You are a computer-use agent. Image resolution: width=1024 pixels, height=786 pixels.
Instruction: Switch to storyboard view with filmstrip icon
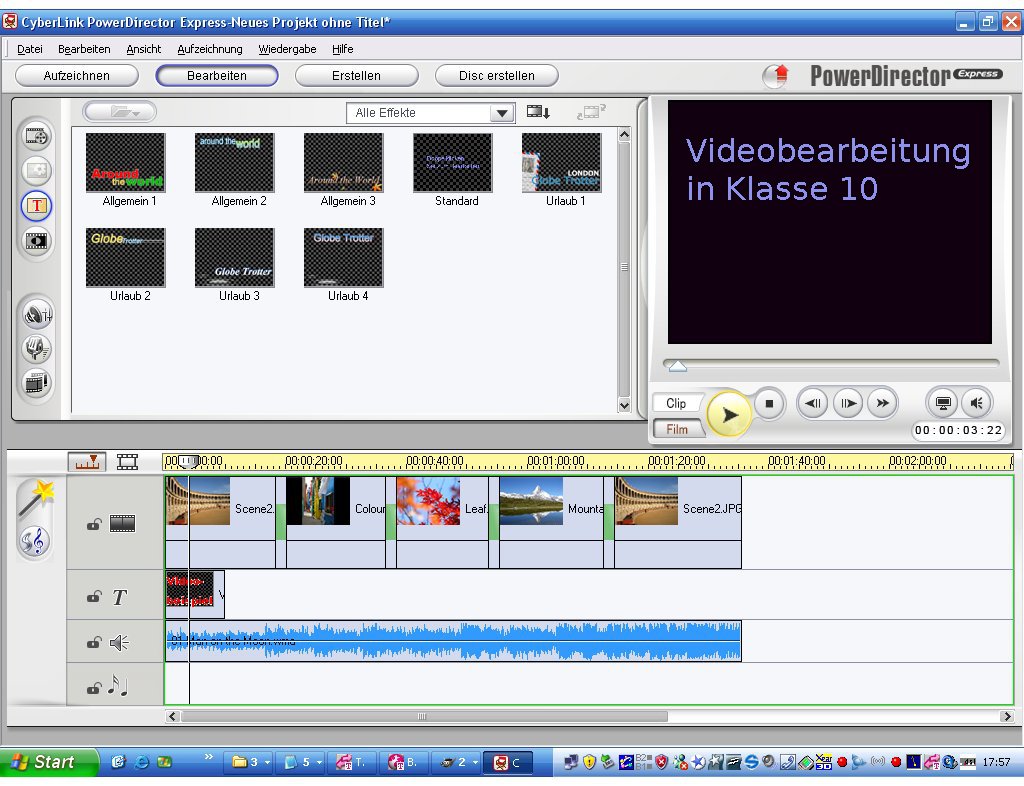[127, 462]
